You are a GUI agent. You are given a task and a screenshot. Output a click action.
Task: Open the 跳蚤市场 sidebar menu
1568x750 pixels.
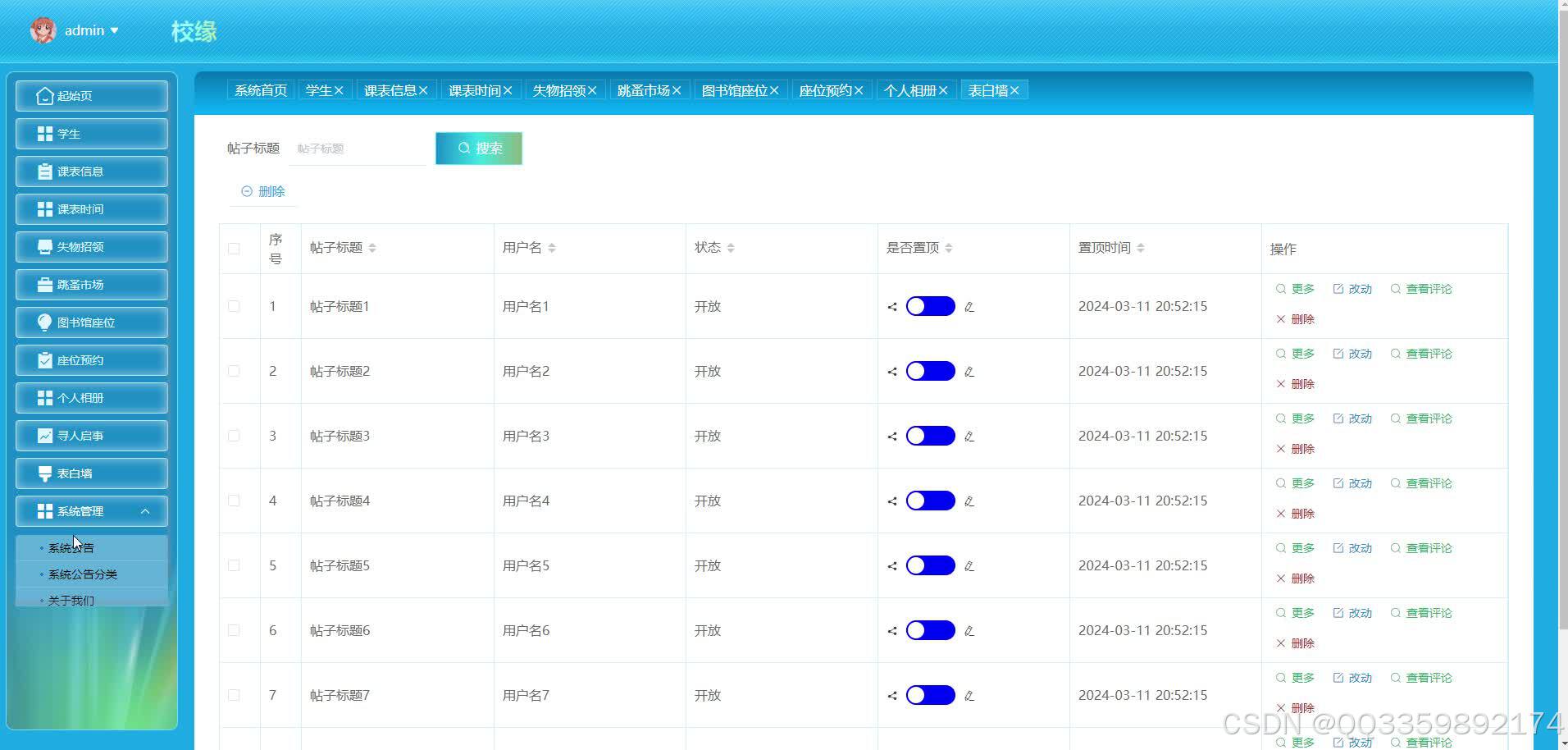92,285
